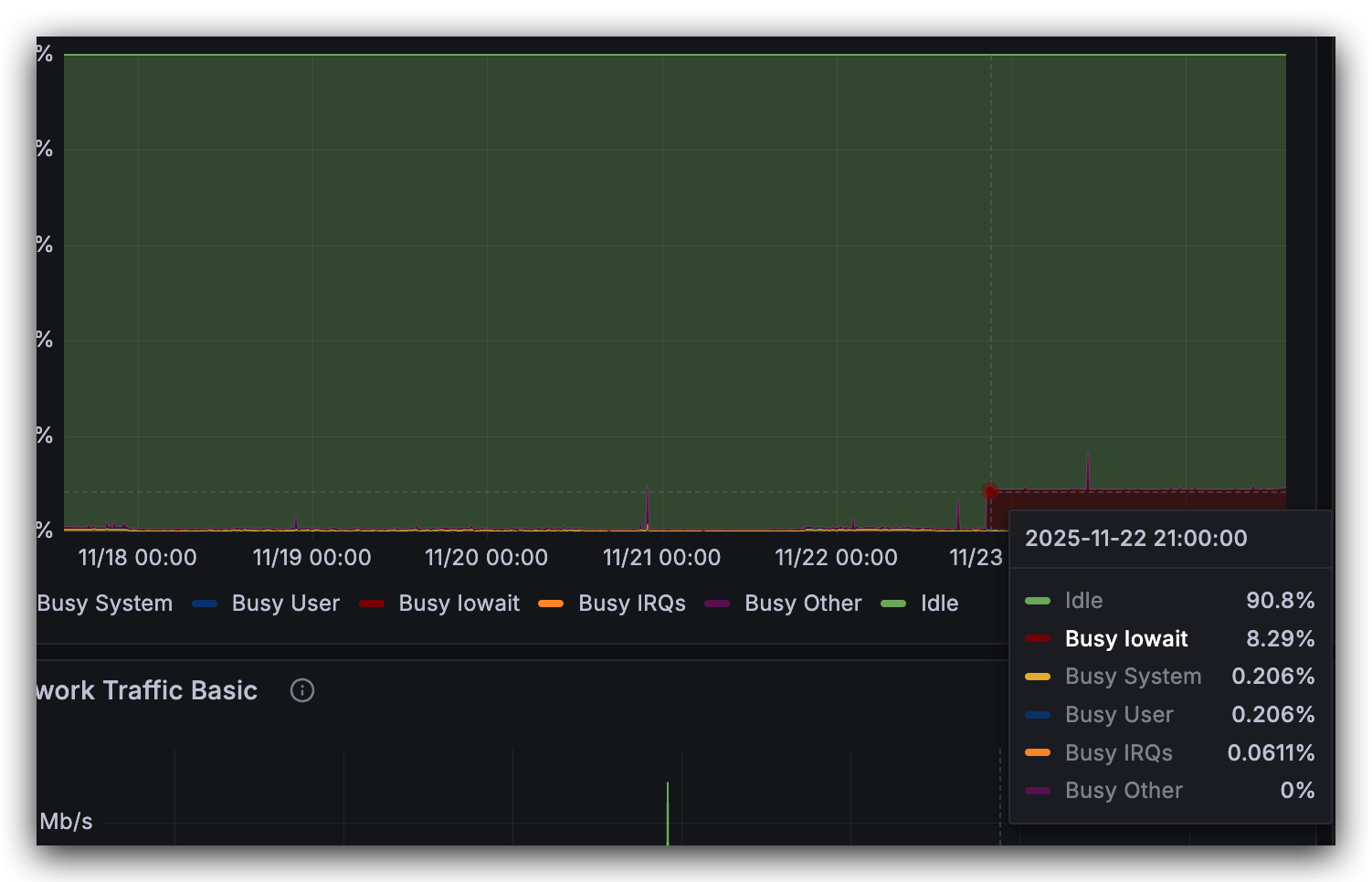The width and height of the screenshot is (1372, 882).
Task: Click the Busy Iowait dark red swatch in the legend
Action: point(372,604)
